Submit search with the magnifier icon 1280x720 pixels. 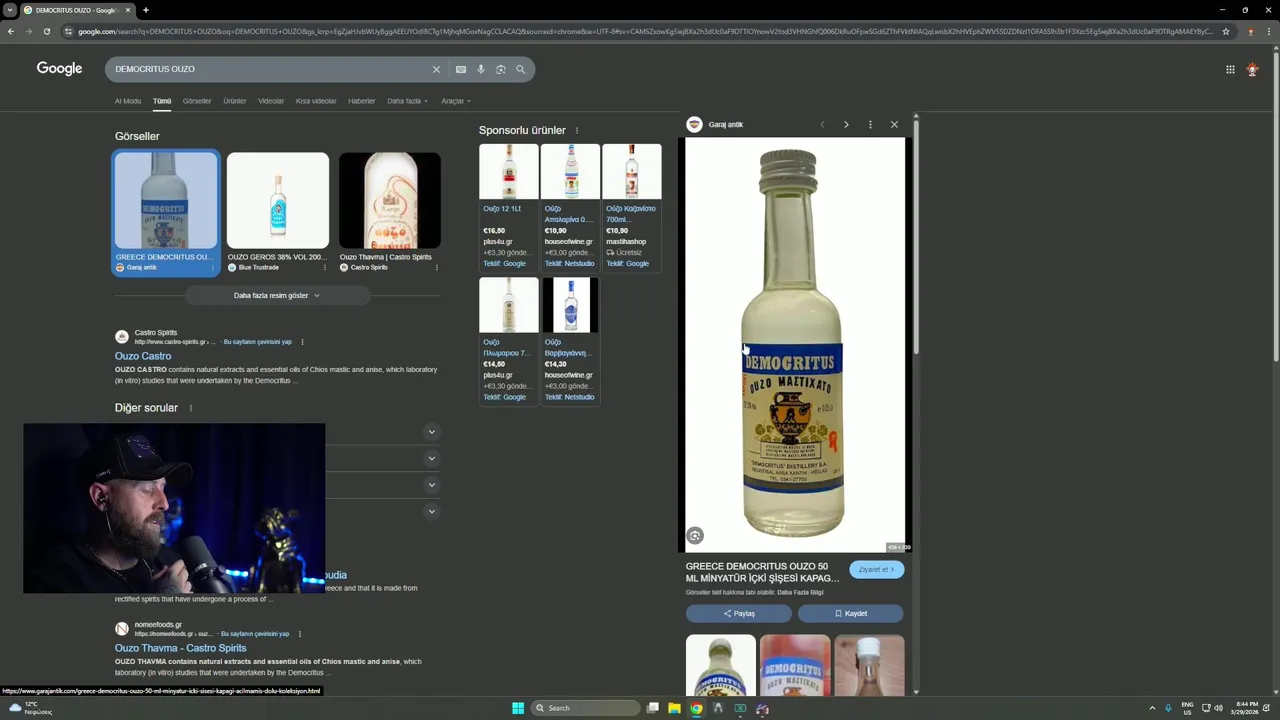(x=520, y=69)
